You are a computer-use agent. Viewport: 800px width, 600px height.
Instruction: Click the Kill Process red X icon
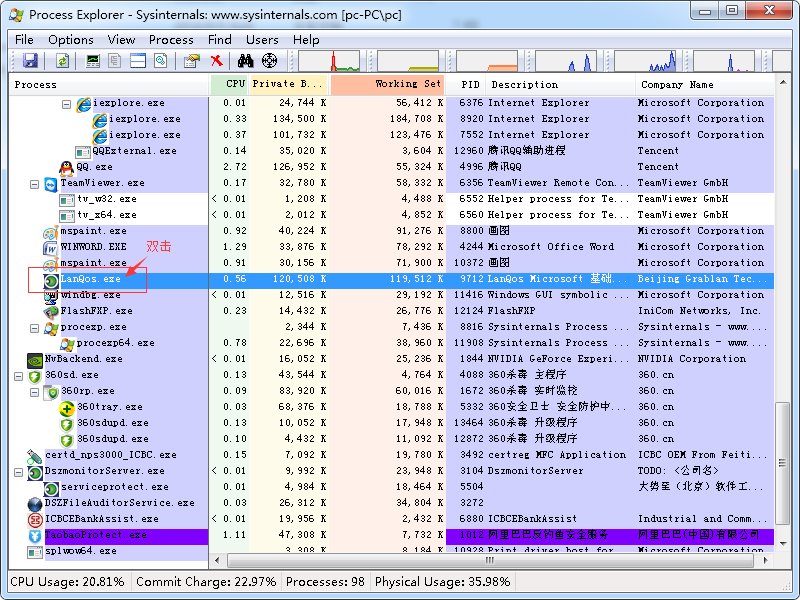pos(217,61)
